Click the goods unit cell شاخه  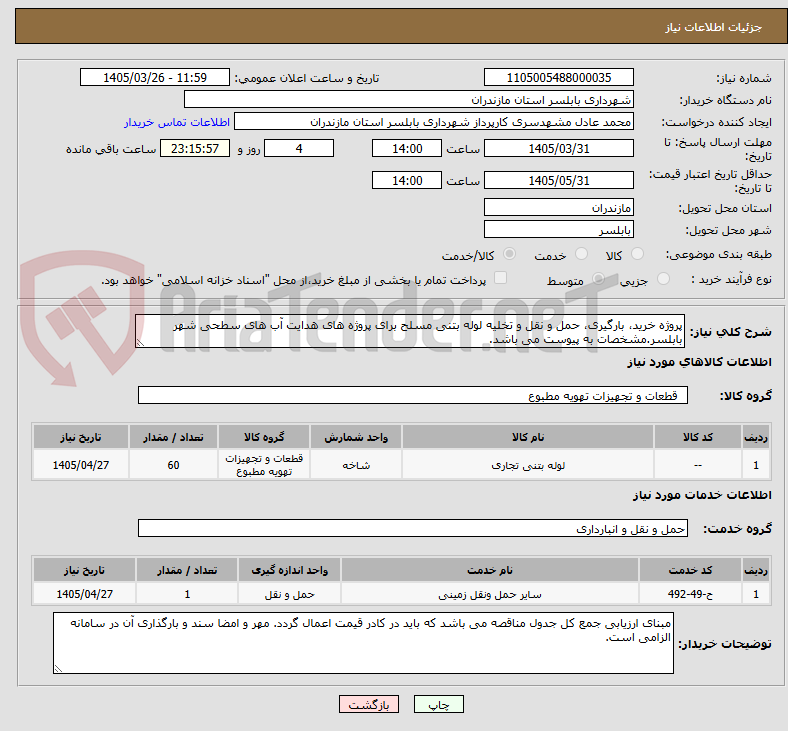tap(356, 465)
